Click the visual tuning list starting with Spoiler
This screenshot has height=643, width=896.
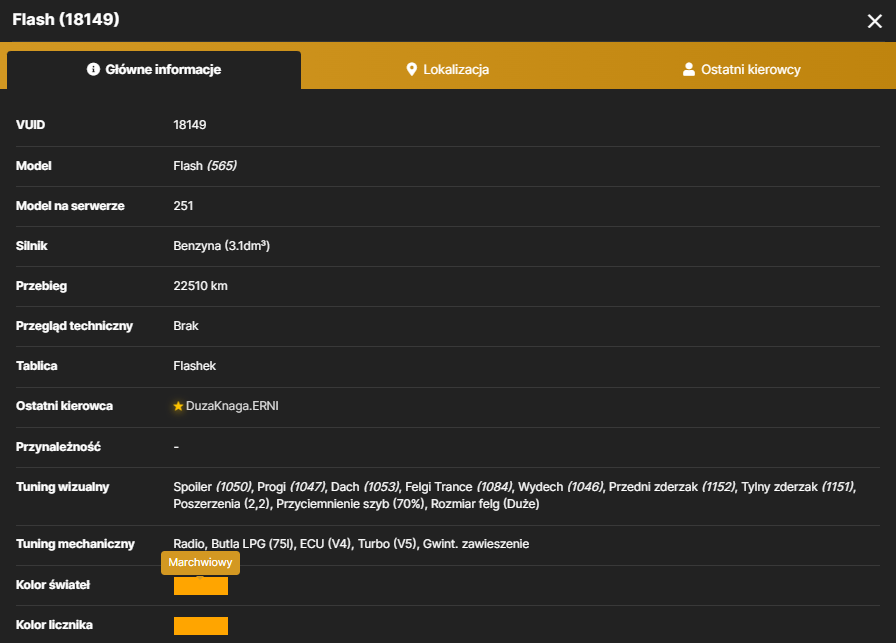(515, 495)
